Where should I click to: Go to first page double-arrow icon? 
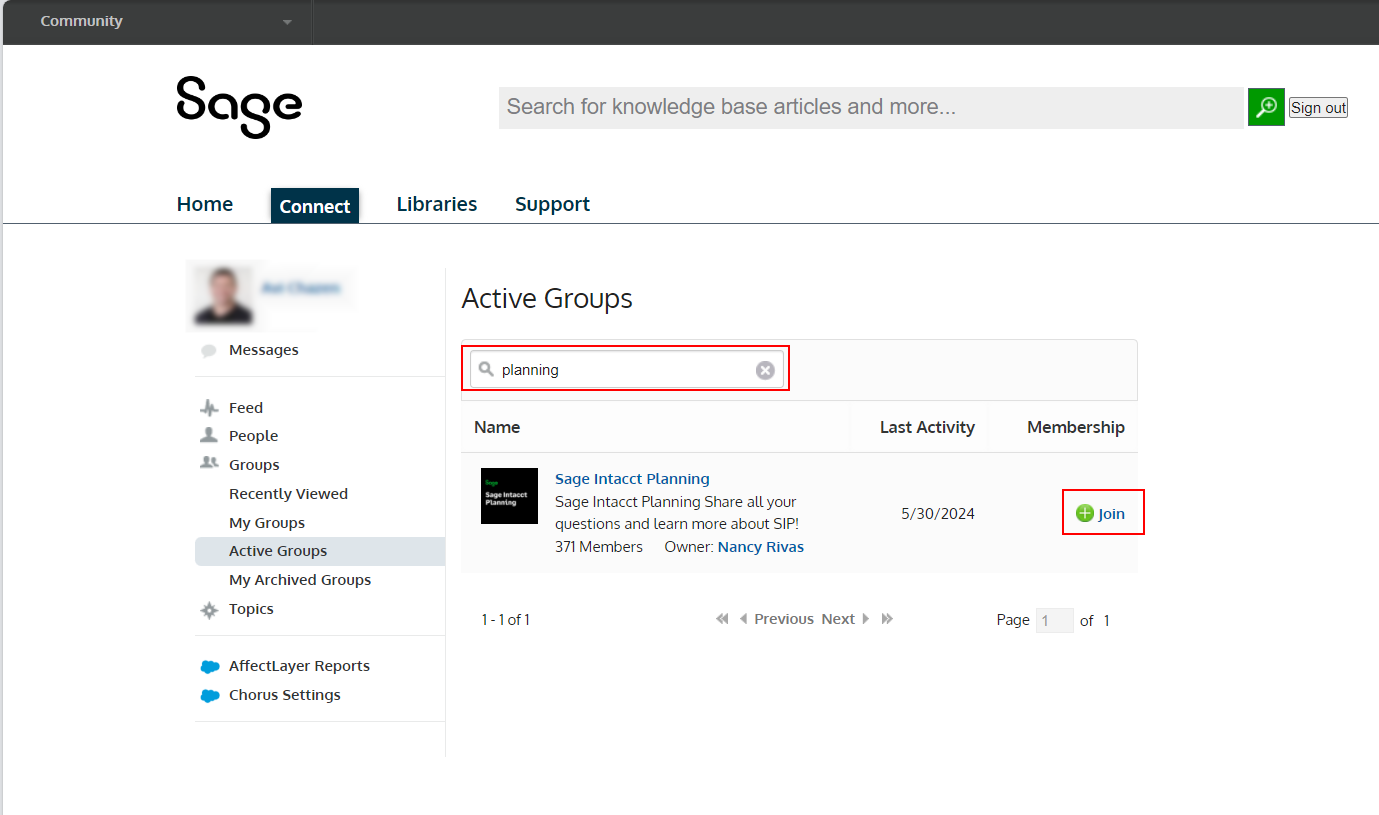pyautogui.click(x=722, y=619)
